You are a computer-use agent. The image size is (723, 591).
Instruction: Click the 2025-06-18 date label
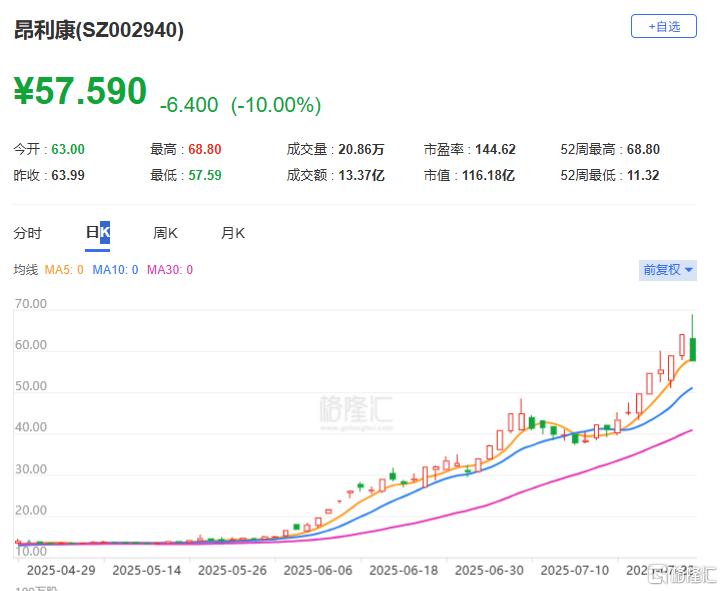(x=403, y=571)
